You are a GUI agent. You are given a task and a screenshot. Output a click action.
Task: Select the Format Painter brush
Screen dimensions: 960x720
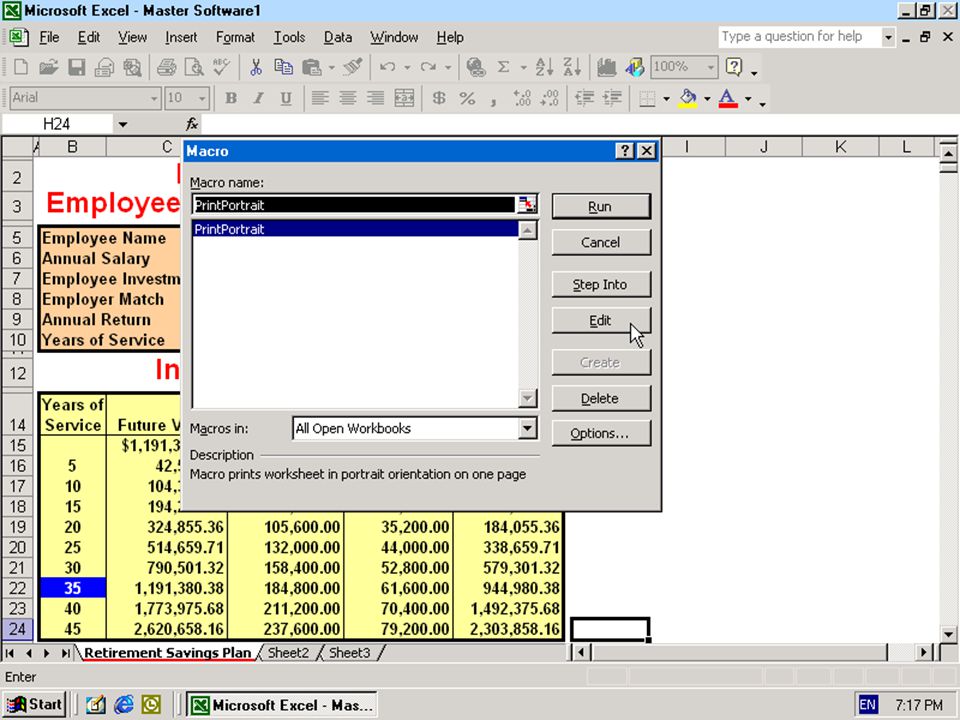pyautogui.click(x=353, y=67)
